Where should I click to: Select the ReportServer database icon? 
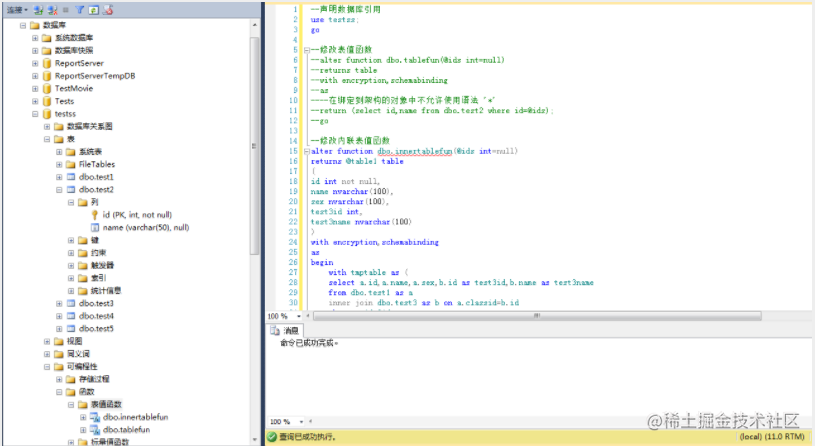(x=47, y=63)
